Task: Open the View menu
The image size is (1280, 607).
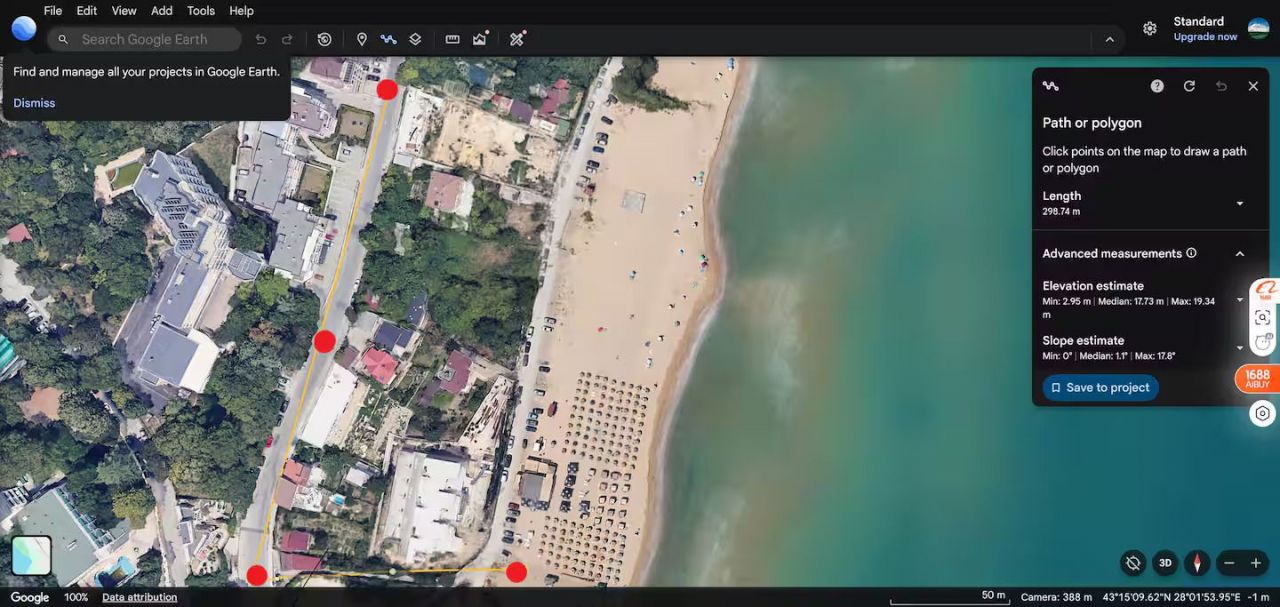Action: [124, 11]
